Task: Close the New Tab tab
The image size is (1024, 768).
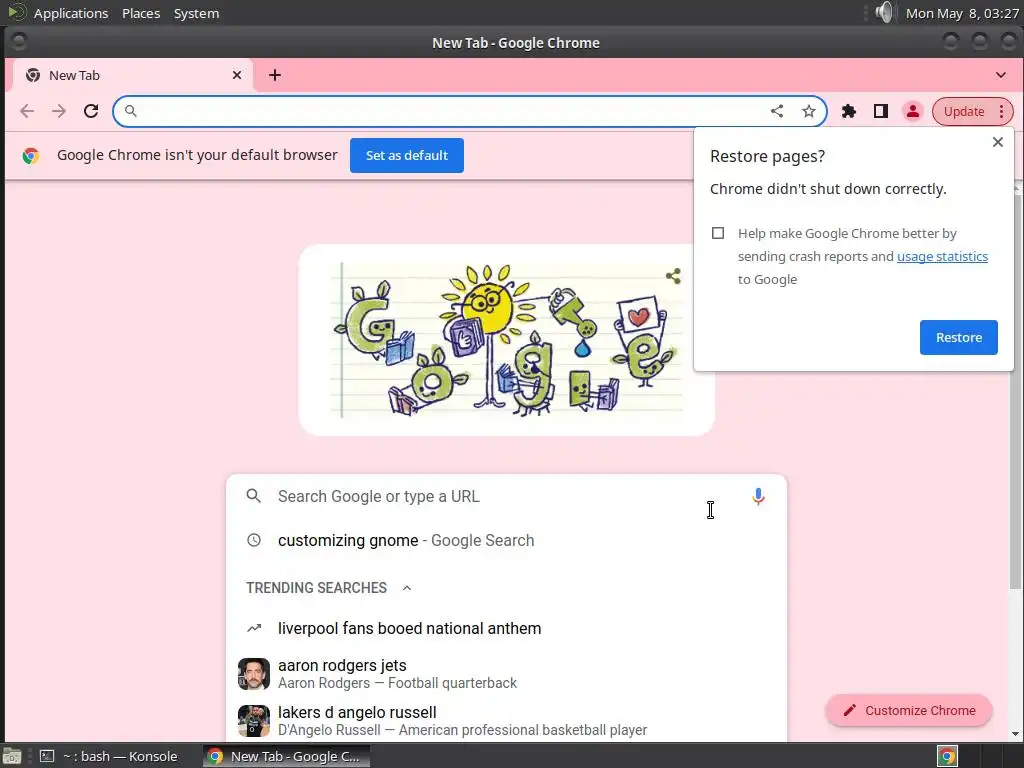Action: pos(237,75)
